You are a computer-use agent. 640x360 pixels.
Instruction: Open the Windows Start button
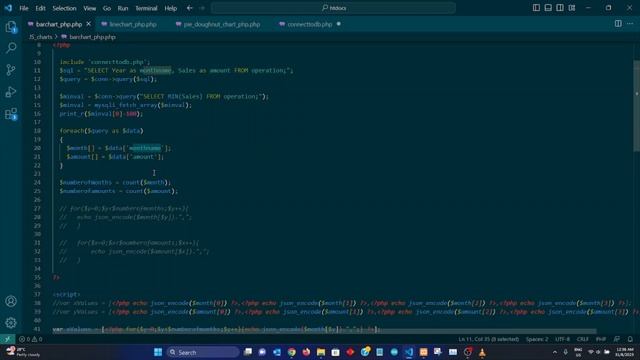pyautogui.click(x=158, y=352)
